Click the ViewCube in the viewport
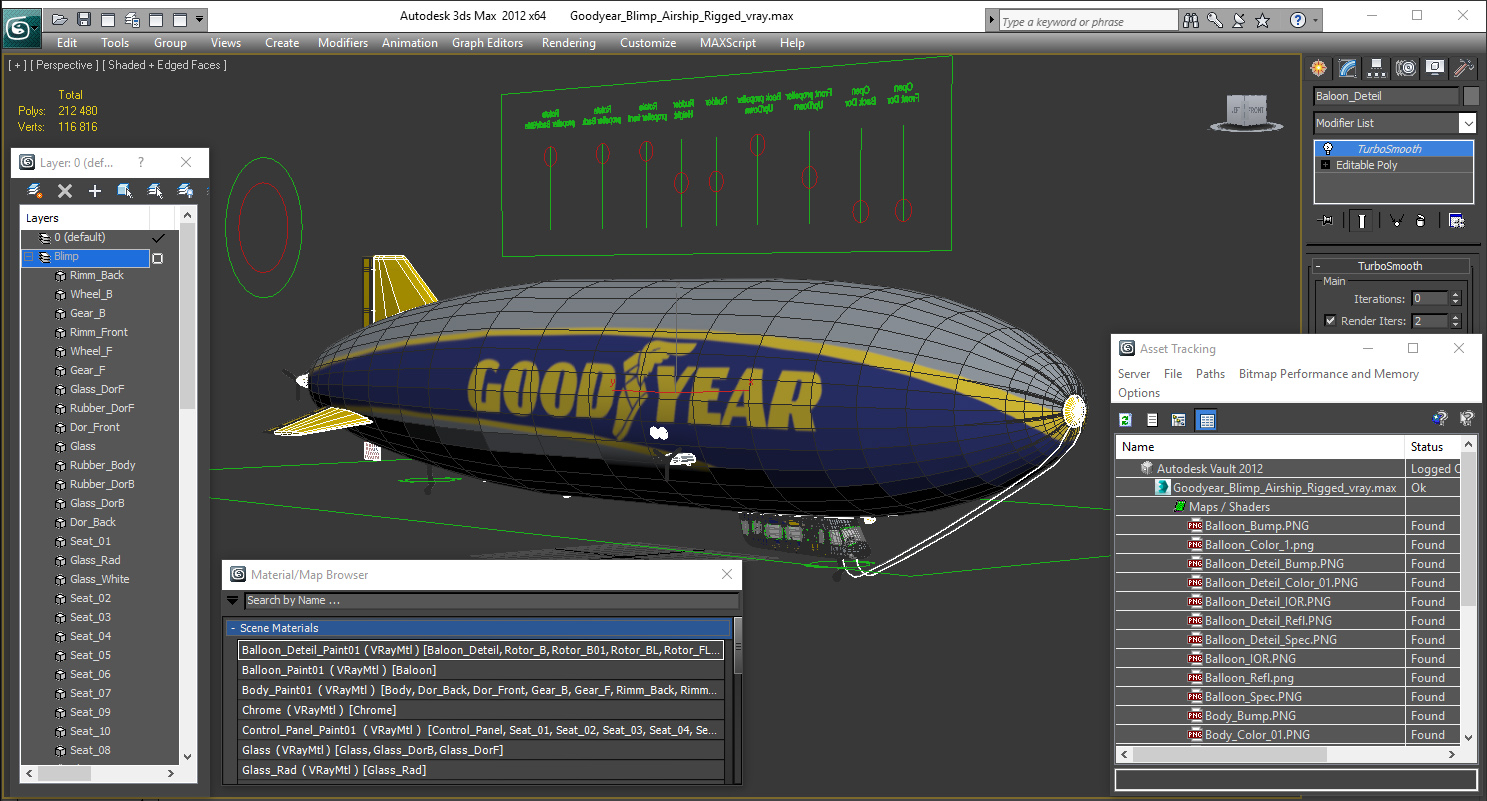1487x801 pixels. (x=1247, y=112)
